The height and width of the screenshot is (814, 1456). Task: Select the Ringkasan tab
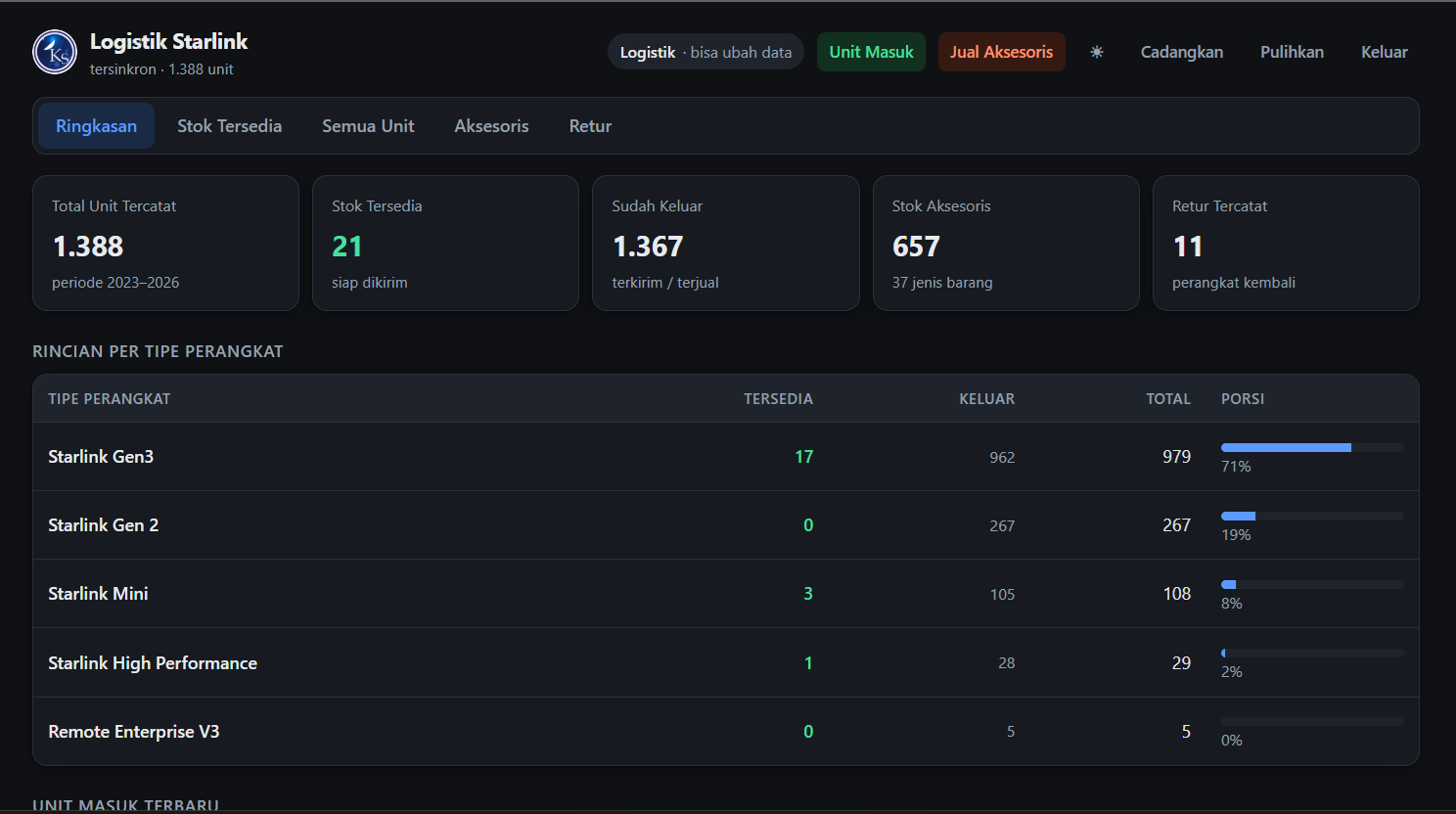(x=96, y=126)
